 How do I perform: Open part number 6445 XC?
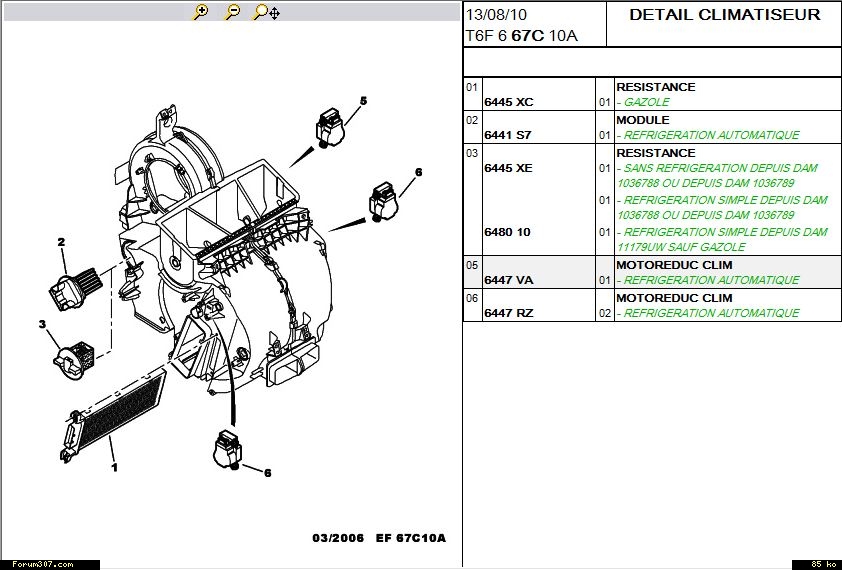coord(509,102)
